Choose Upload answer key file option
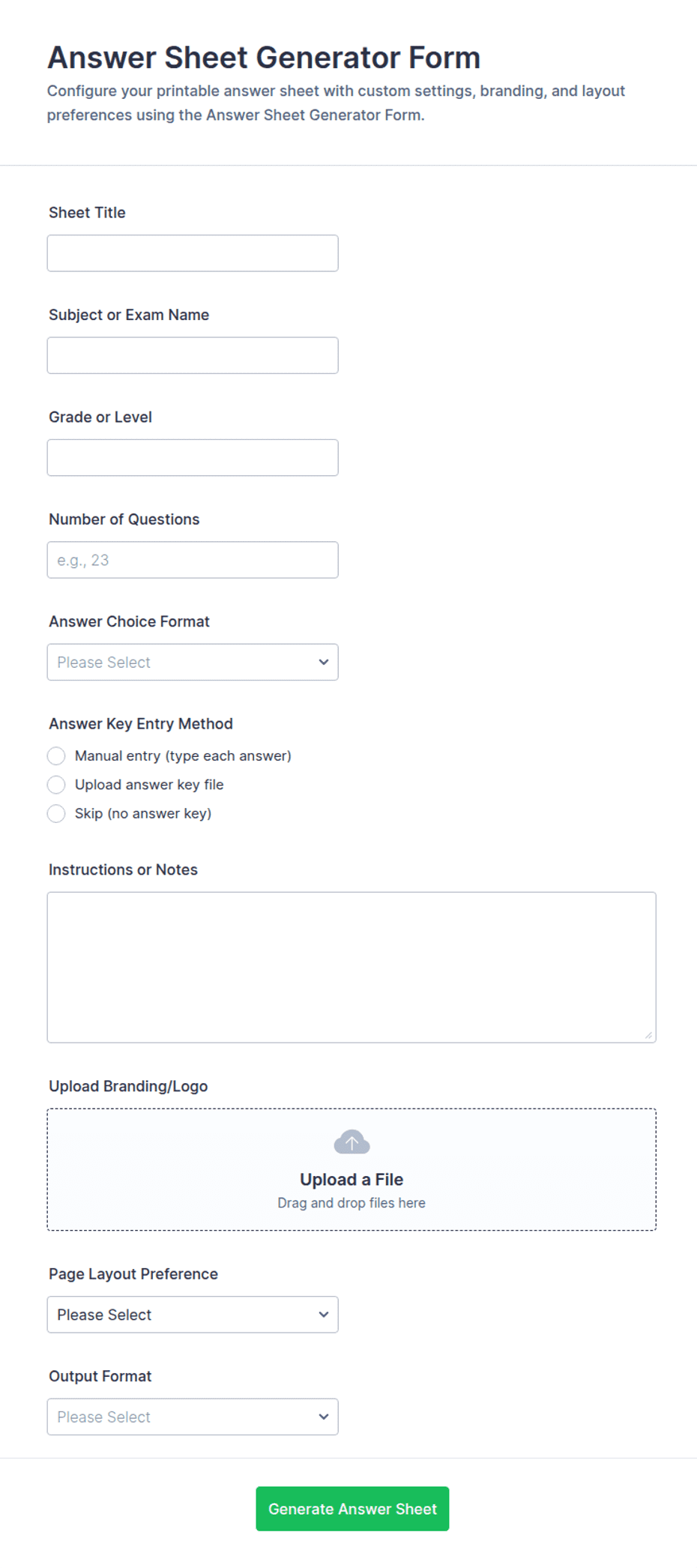 [56, 785]
